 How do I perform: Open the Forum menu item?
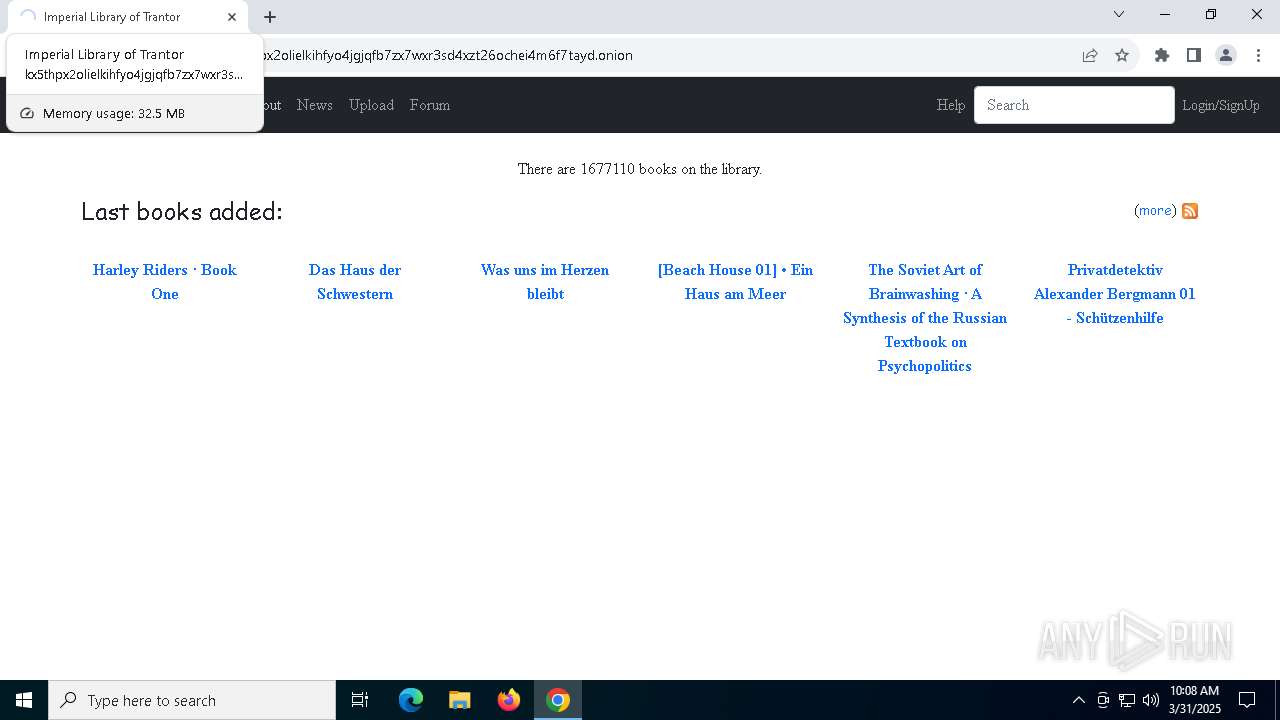430,105
